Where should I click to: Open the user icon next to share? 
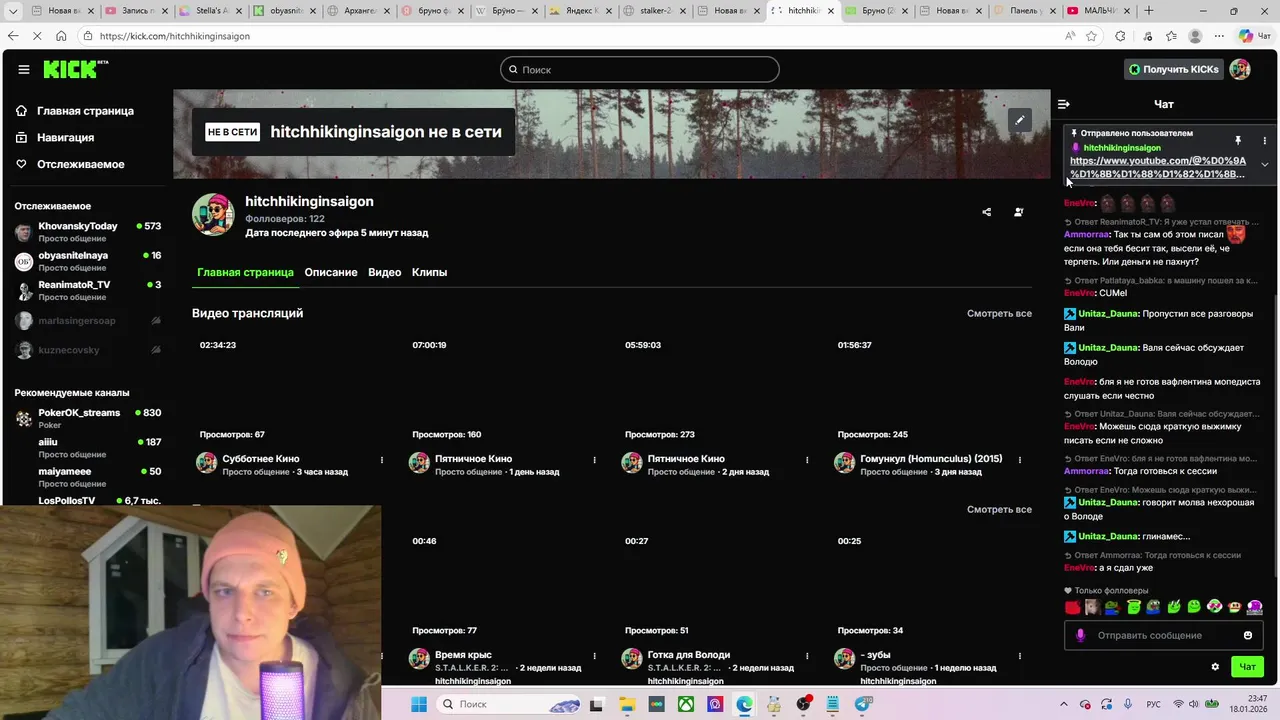point(1018,212)
